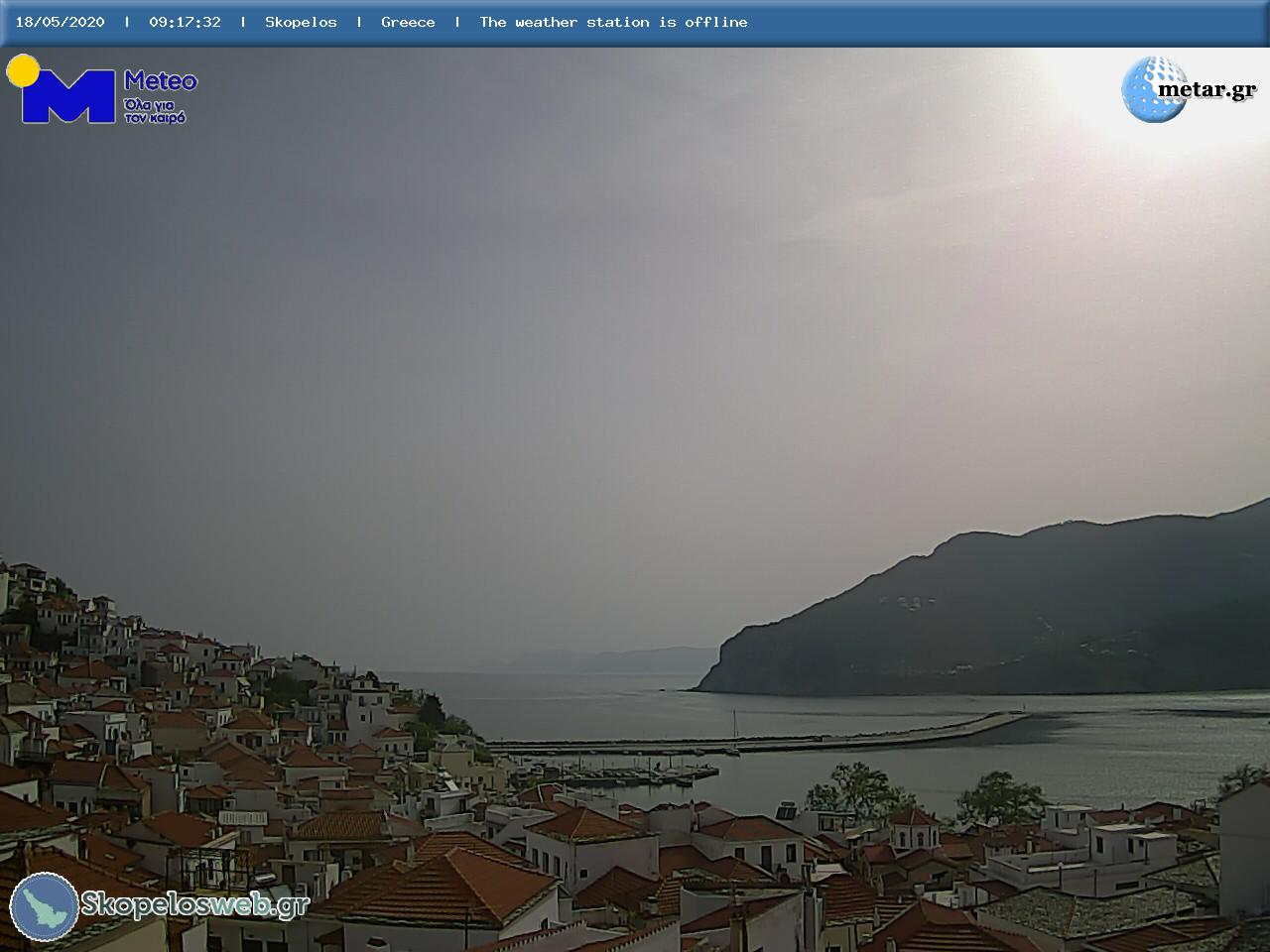The width and height of the screenshot is (1270, 952).
Task: Click the metar.gr text
Action: [1206, 90]
